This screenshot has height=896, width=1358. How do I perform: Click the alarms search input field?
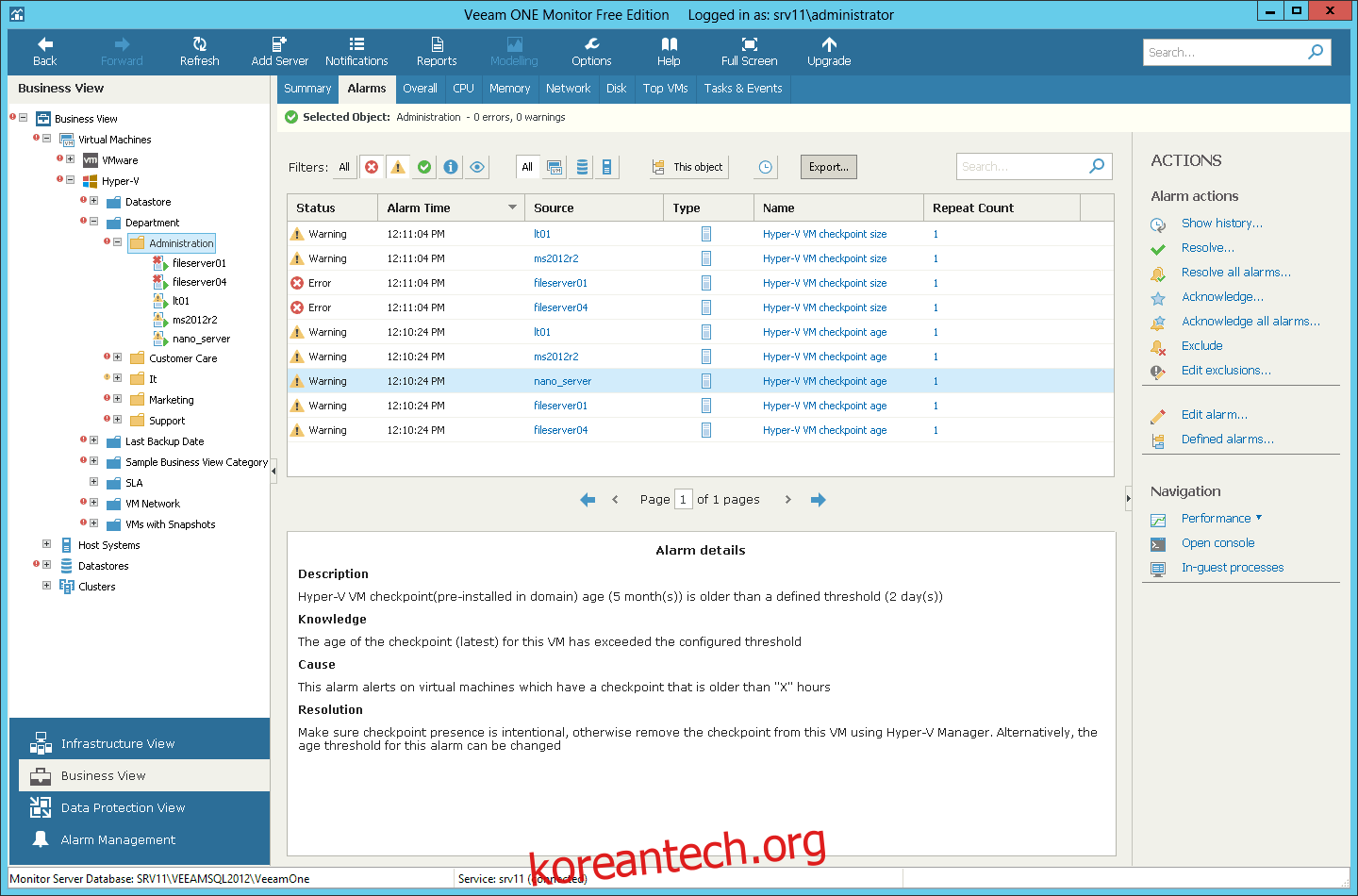tap(1023, 167)
